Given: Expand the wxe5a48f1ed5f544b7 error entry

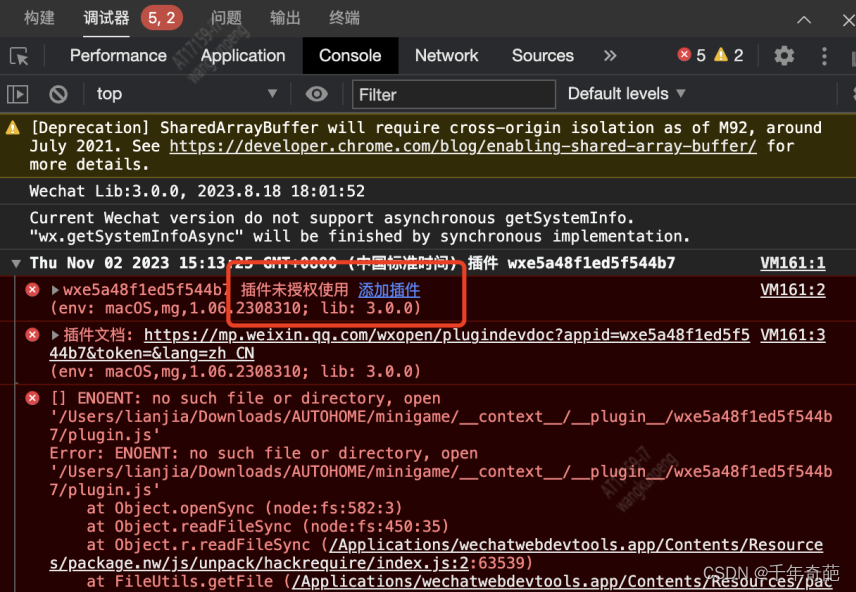Looking at the screenshot, I should click(55, 290).
